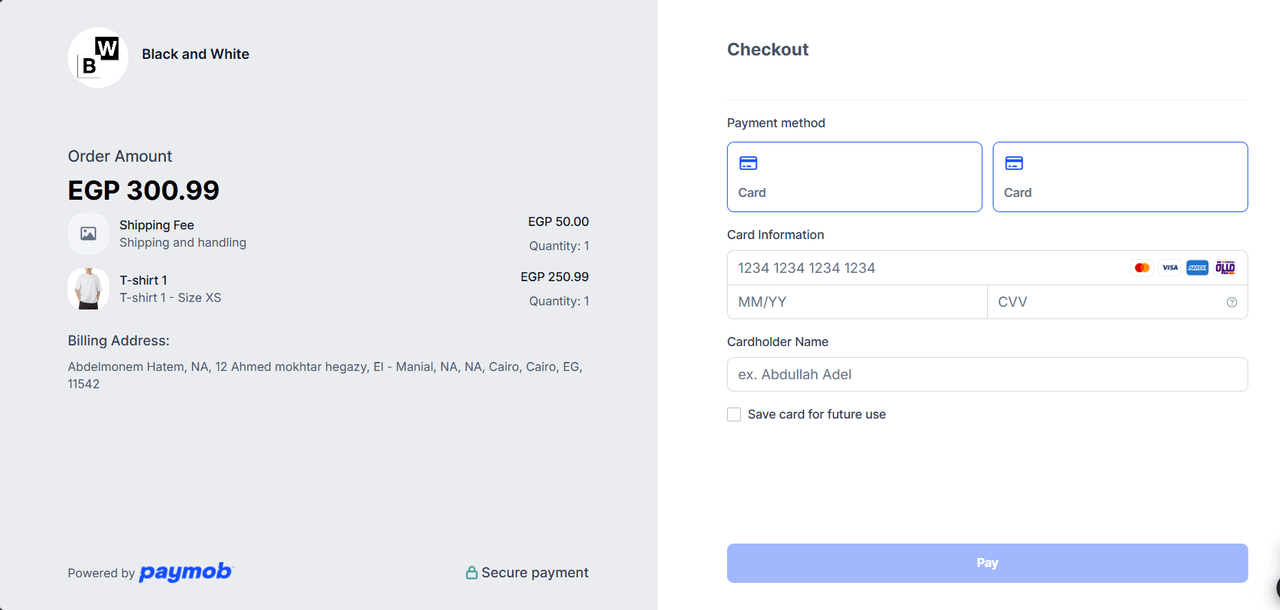Screen dimensions: 1280x610
Task: Click the Save card for future use label
Action: 817,414
